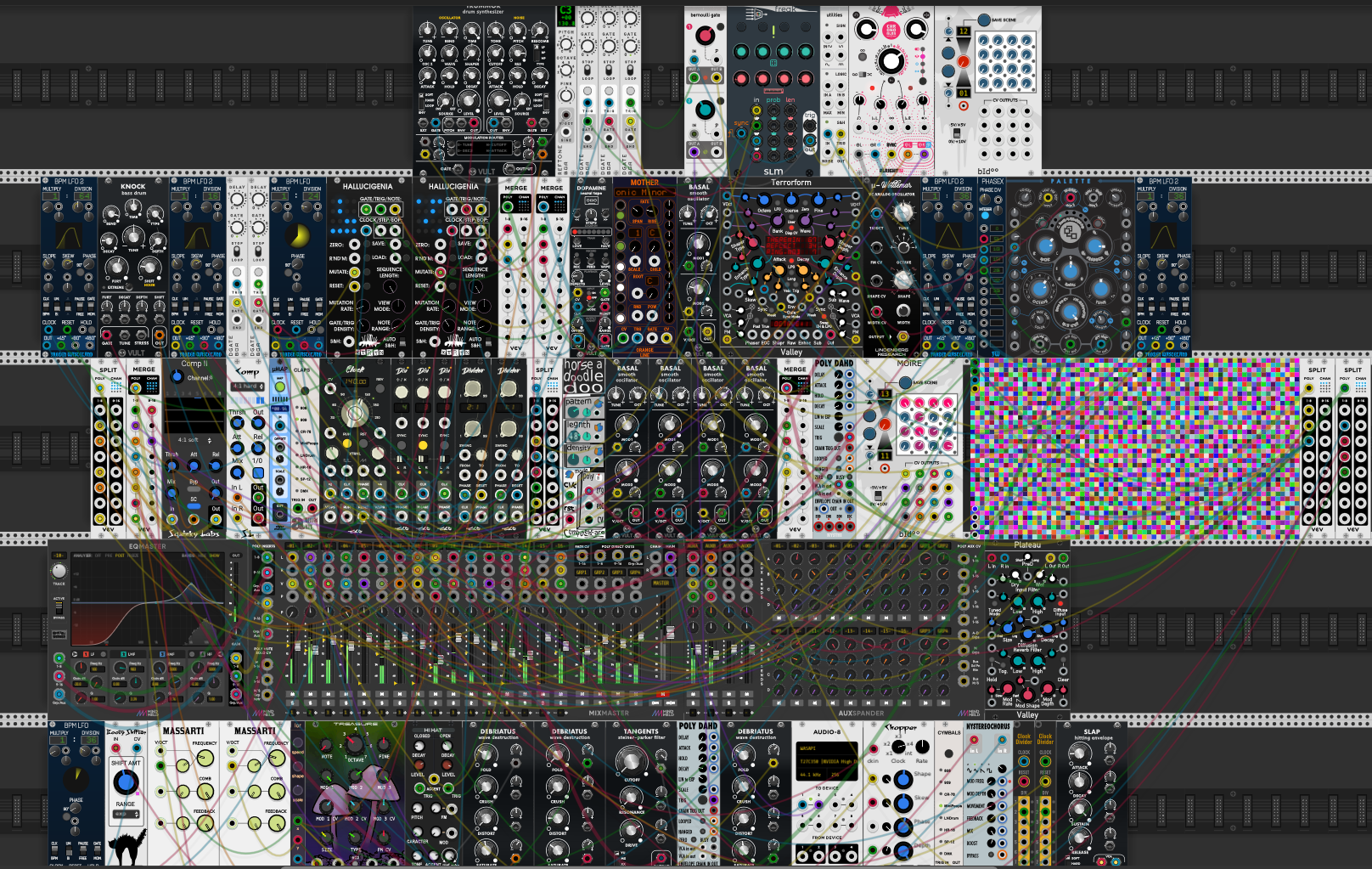Image resolution: width=1372 pixels, height=869 pixels.
Task: Open the RANGE selector below SHIFT AMT knob
Action: tap(126, 814)
